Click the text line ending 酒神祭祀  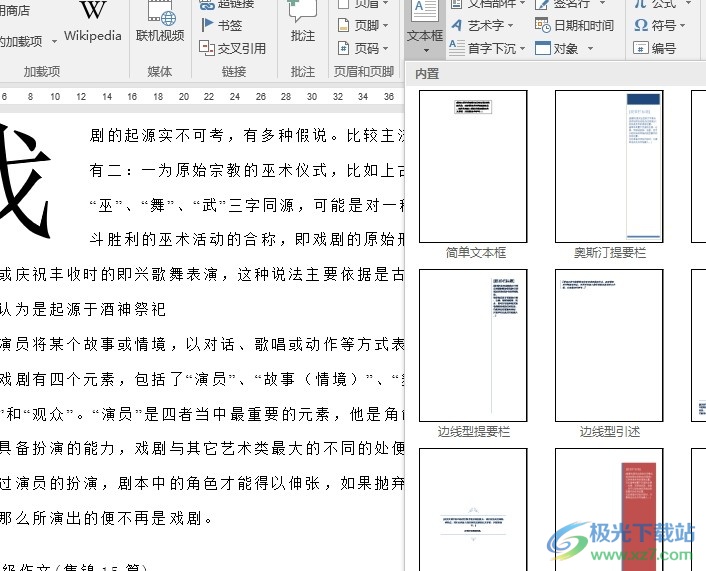(x=83, y=309)
